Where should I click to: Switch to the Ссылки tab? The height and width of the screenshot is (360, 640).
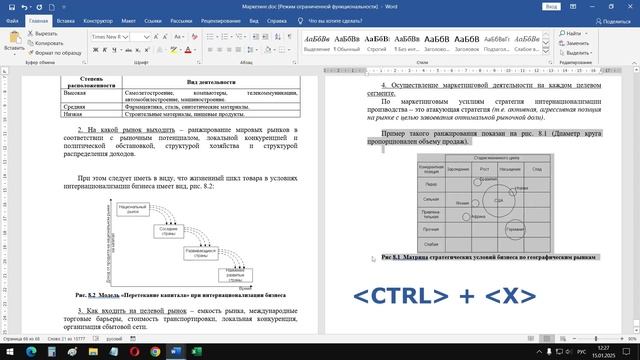point(153,21)
